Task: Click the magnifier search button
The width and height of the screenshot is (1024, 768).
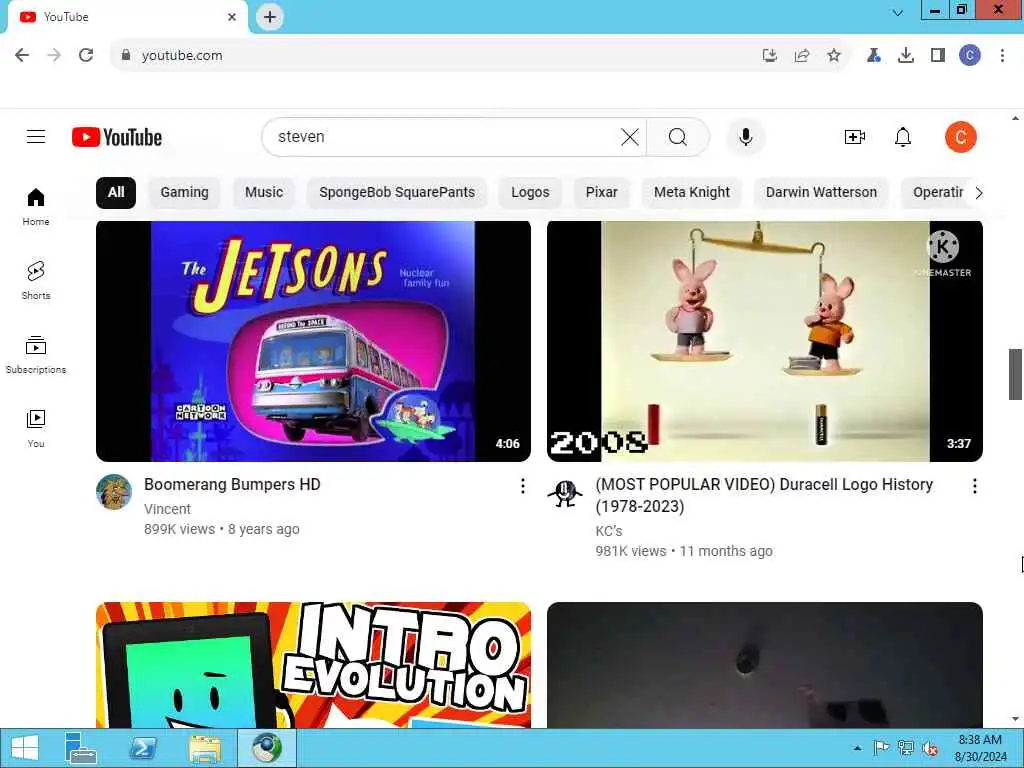Action: 678,137
